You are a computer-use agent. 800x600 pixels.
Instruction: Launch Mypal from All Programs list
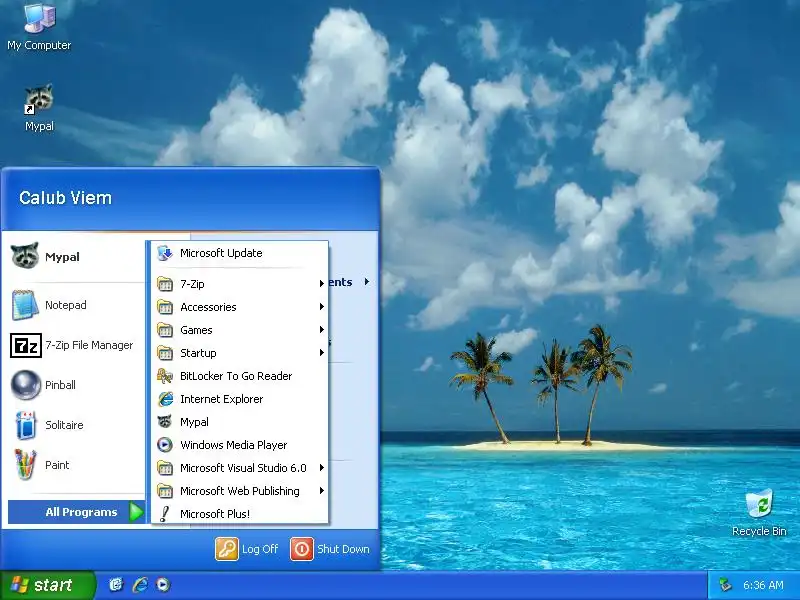click(x=240, y=422)
